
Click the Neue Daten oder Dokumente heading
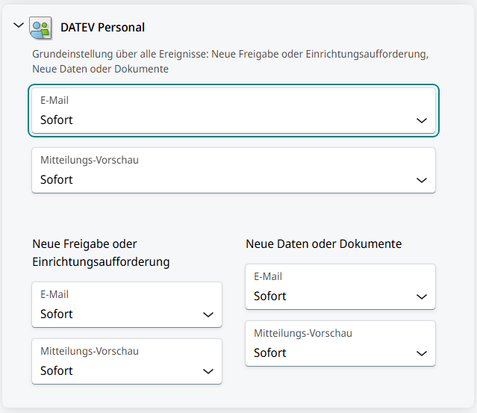[x=324, y=244]
